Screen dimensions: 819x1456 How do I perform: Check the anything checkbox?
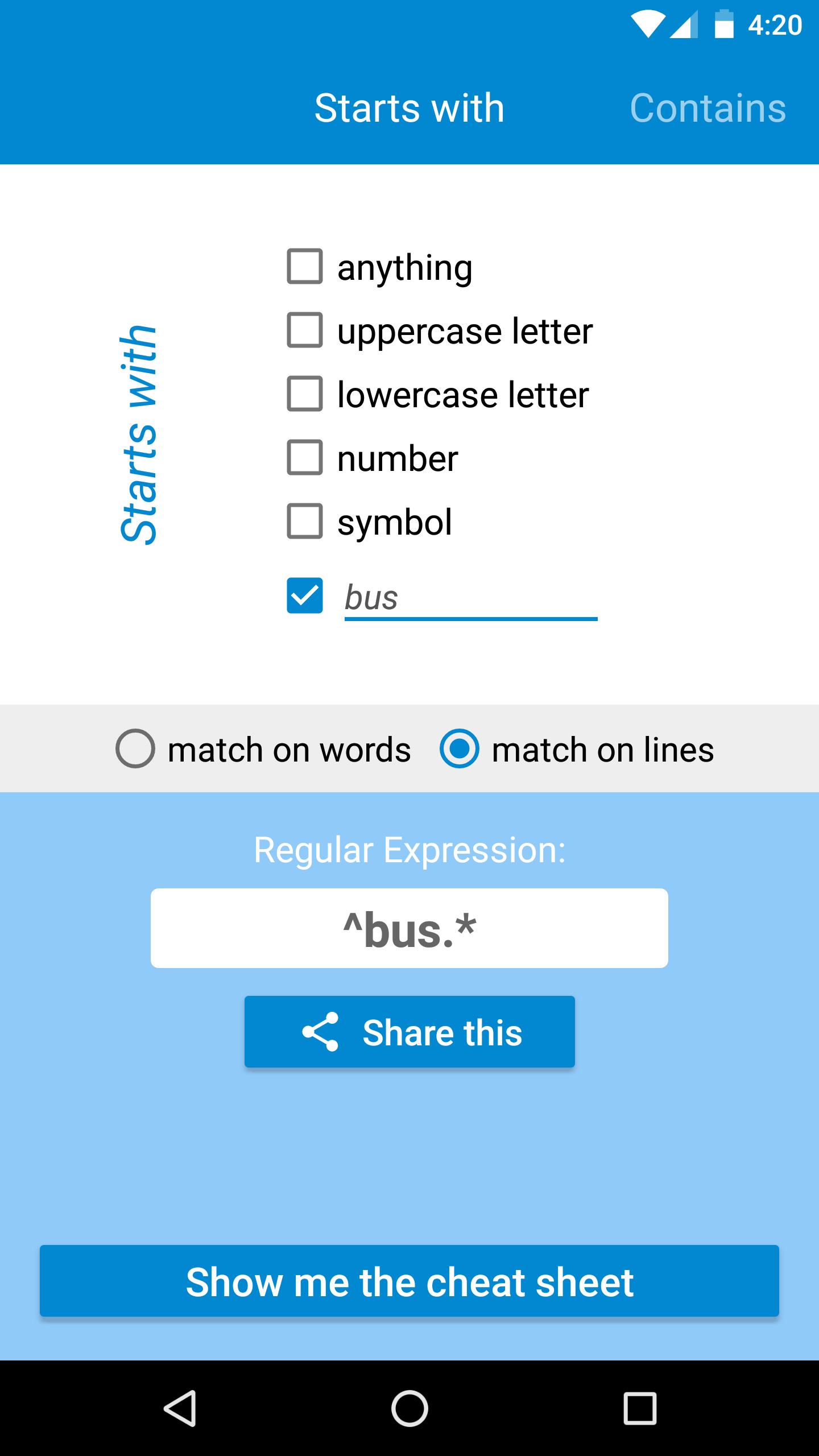coord(304,266)
